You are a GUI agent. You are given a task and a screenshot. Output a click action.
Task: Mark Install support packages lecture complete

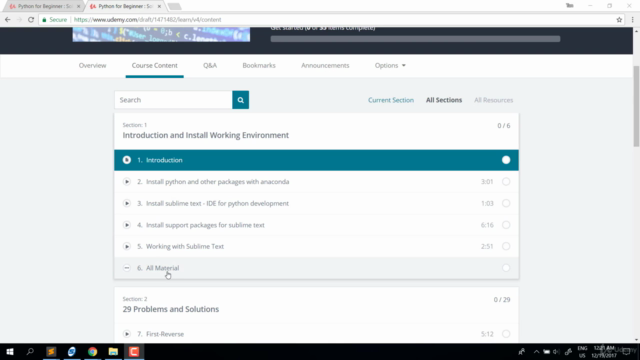pos(506,225)
